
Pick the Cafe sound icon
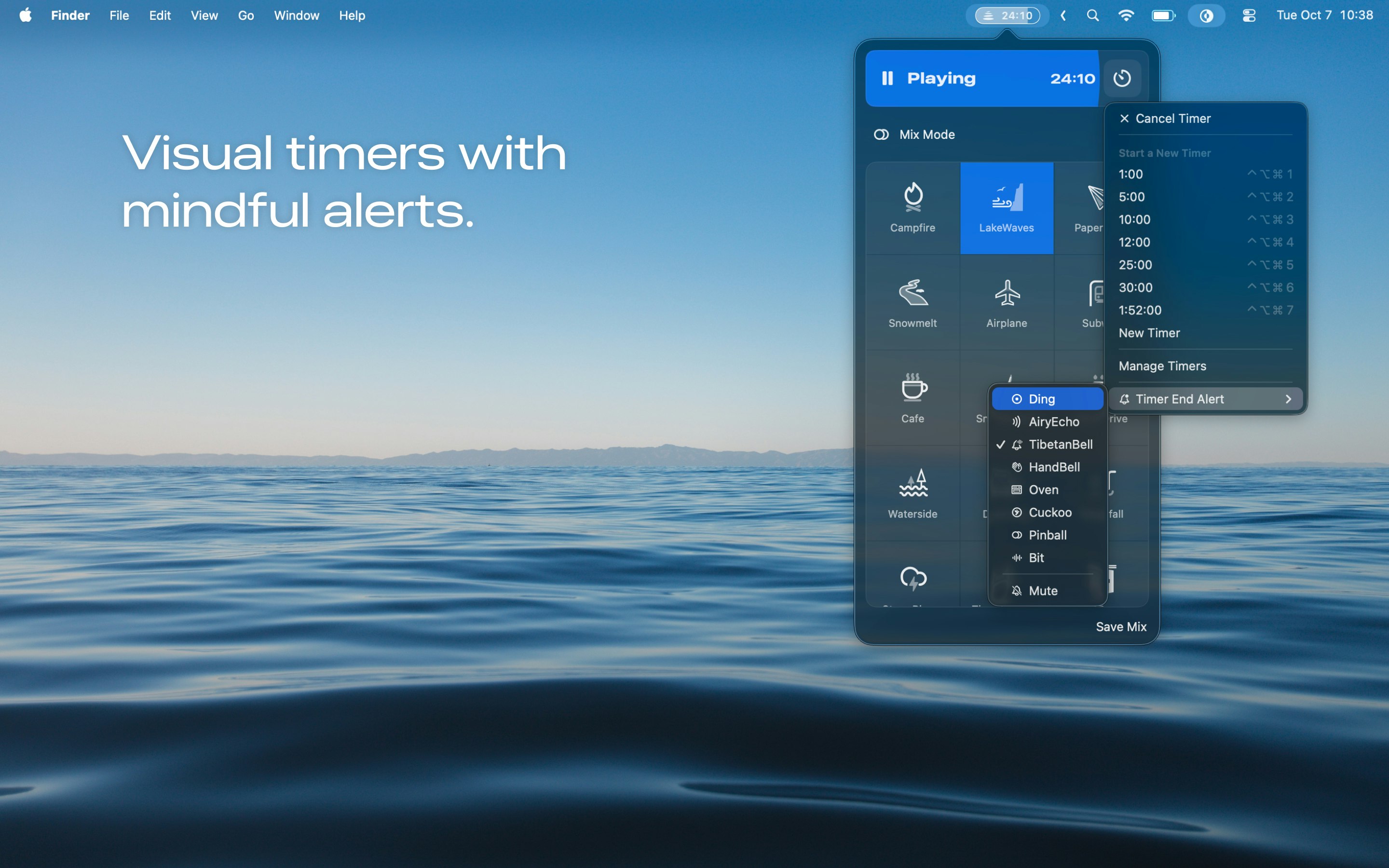click(912, 388)
